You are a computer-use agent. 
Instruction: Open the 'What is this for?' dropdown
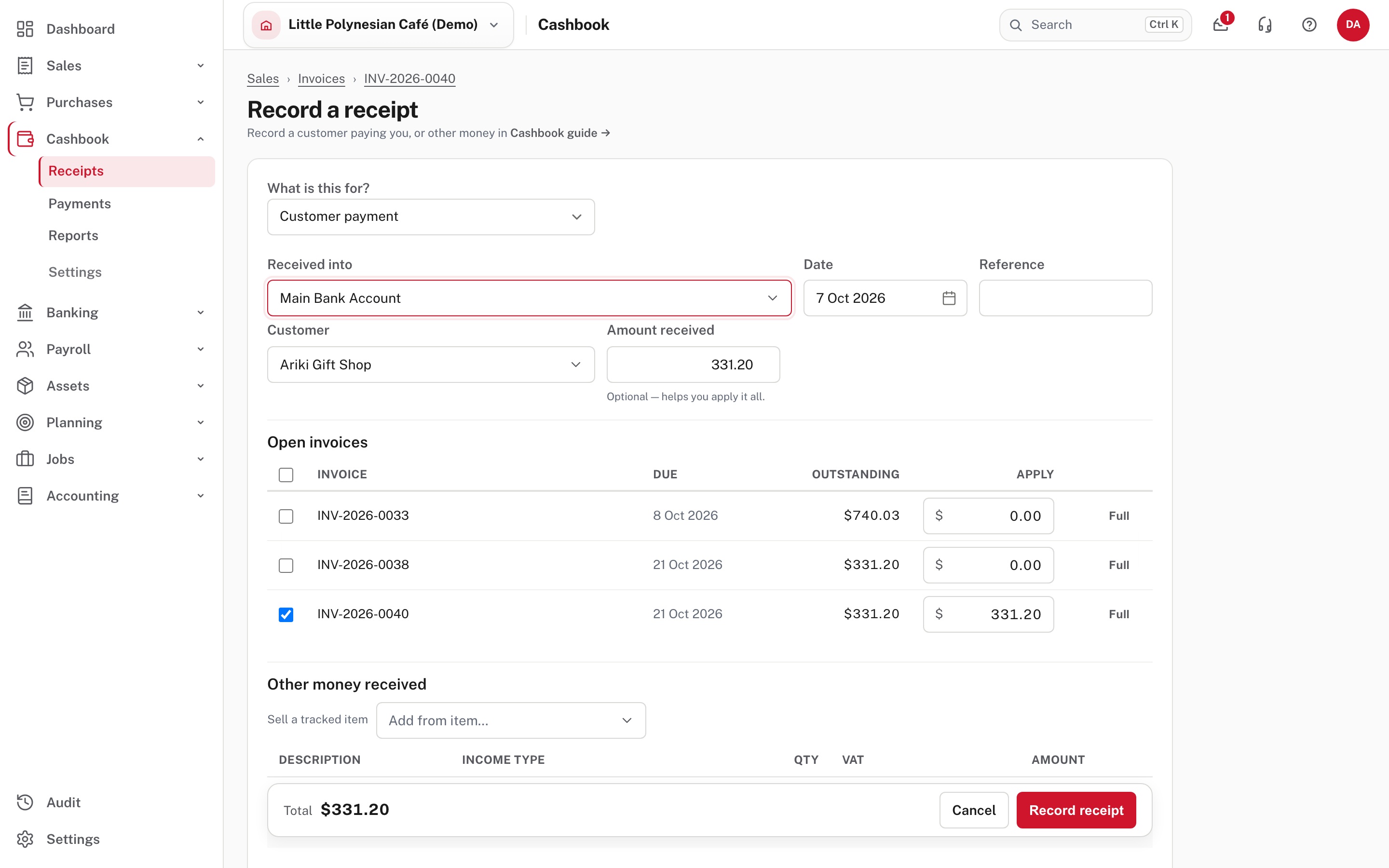431,217
